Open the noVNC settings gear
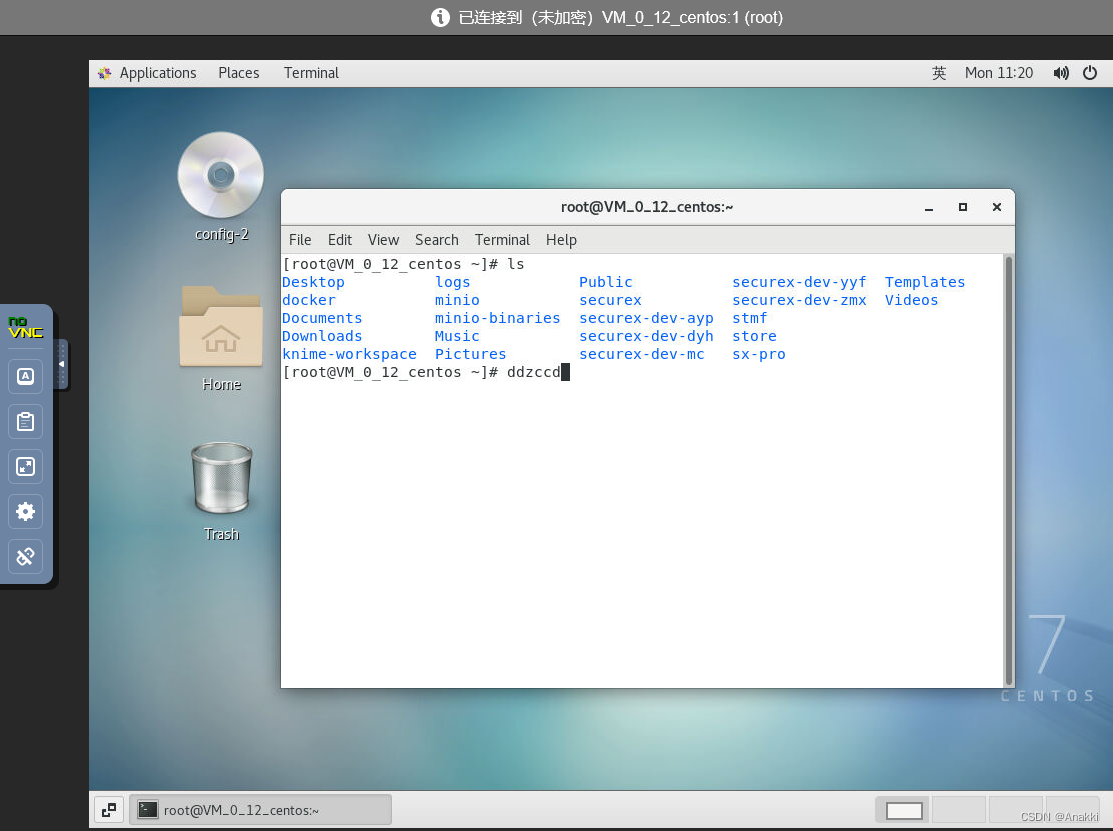The image size is (1113, 831). click(25, 511)
